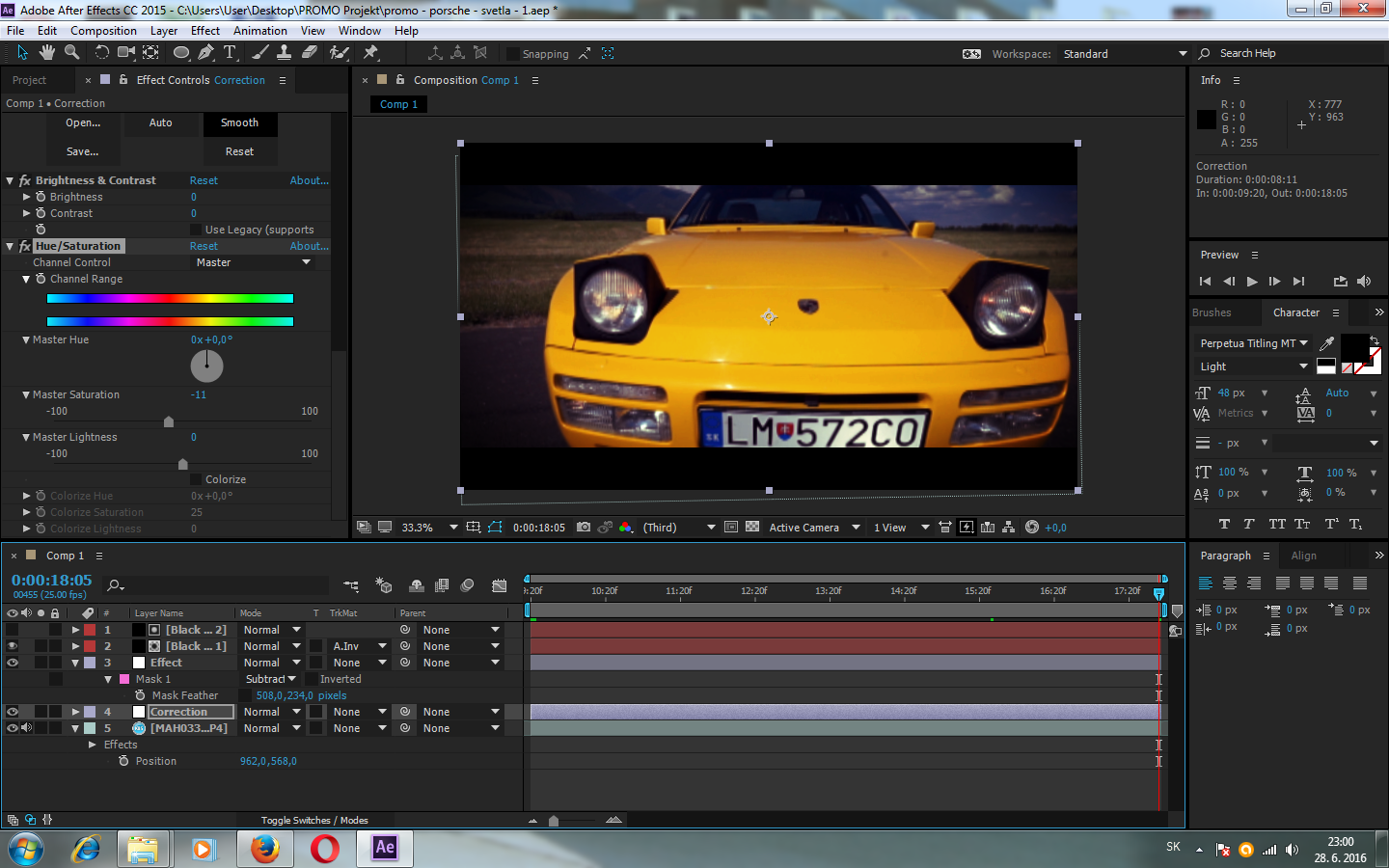Image resolution: width=1389 pixels, height=868 pixels.
Task: Click the Auto button in Effect Controls
Action: (x=161, y=122)
